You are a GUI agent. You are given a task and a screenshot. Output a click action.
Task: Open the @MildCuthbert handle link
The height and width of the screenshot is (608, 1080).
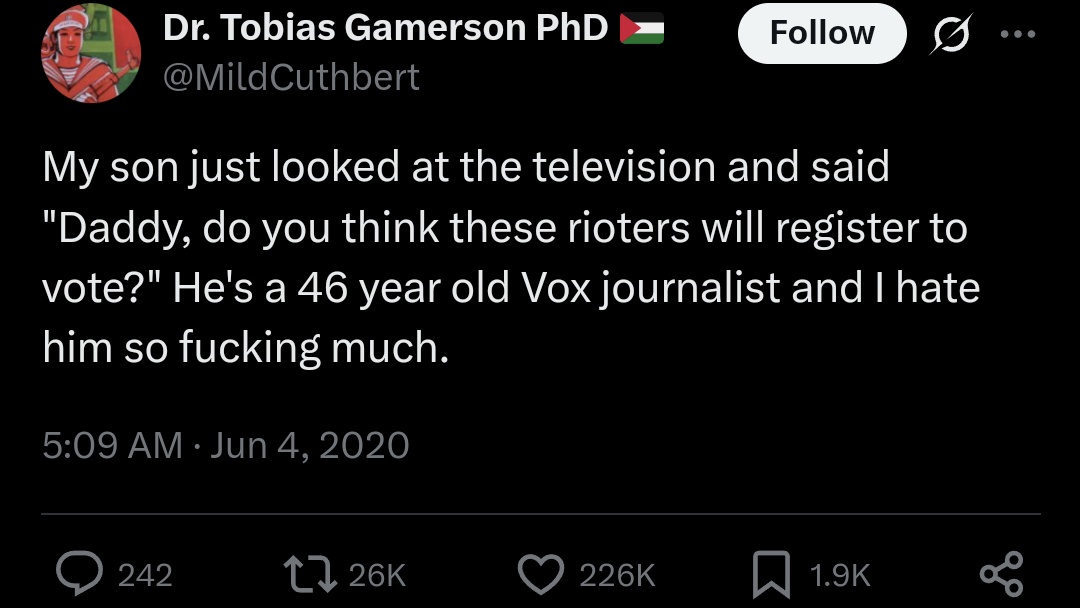click(291, 77)
